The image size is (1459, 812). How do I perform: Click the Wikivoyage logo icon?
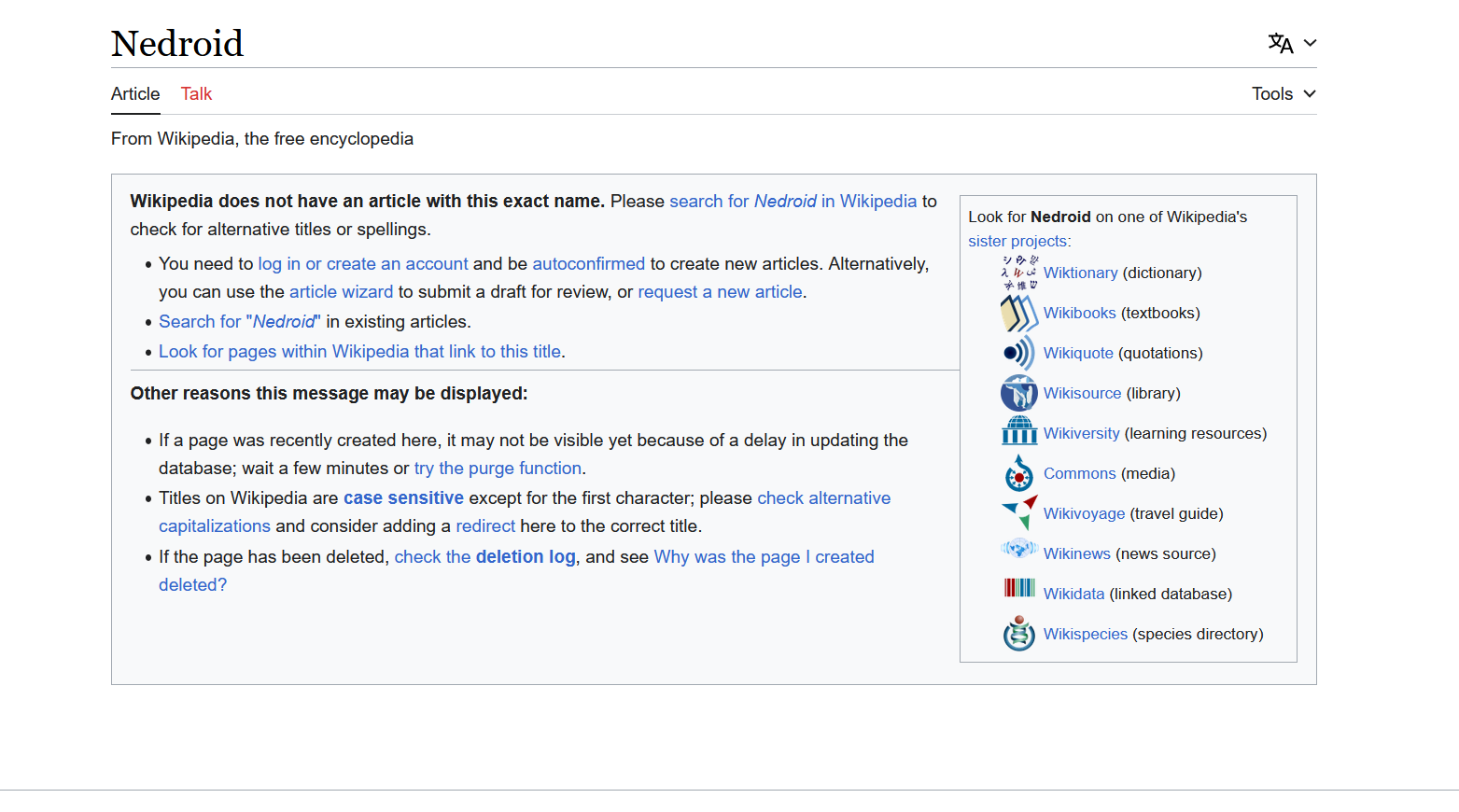pos(1019,513)
